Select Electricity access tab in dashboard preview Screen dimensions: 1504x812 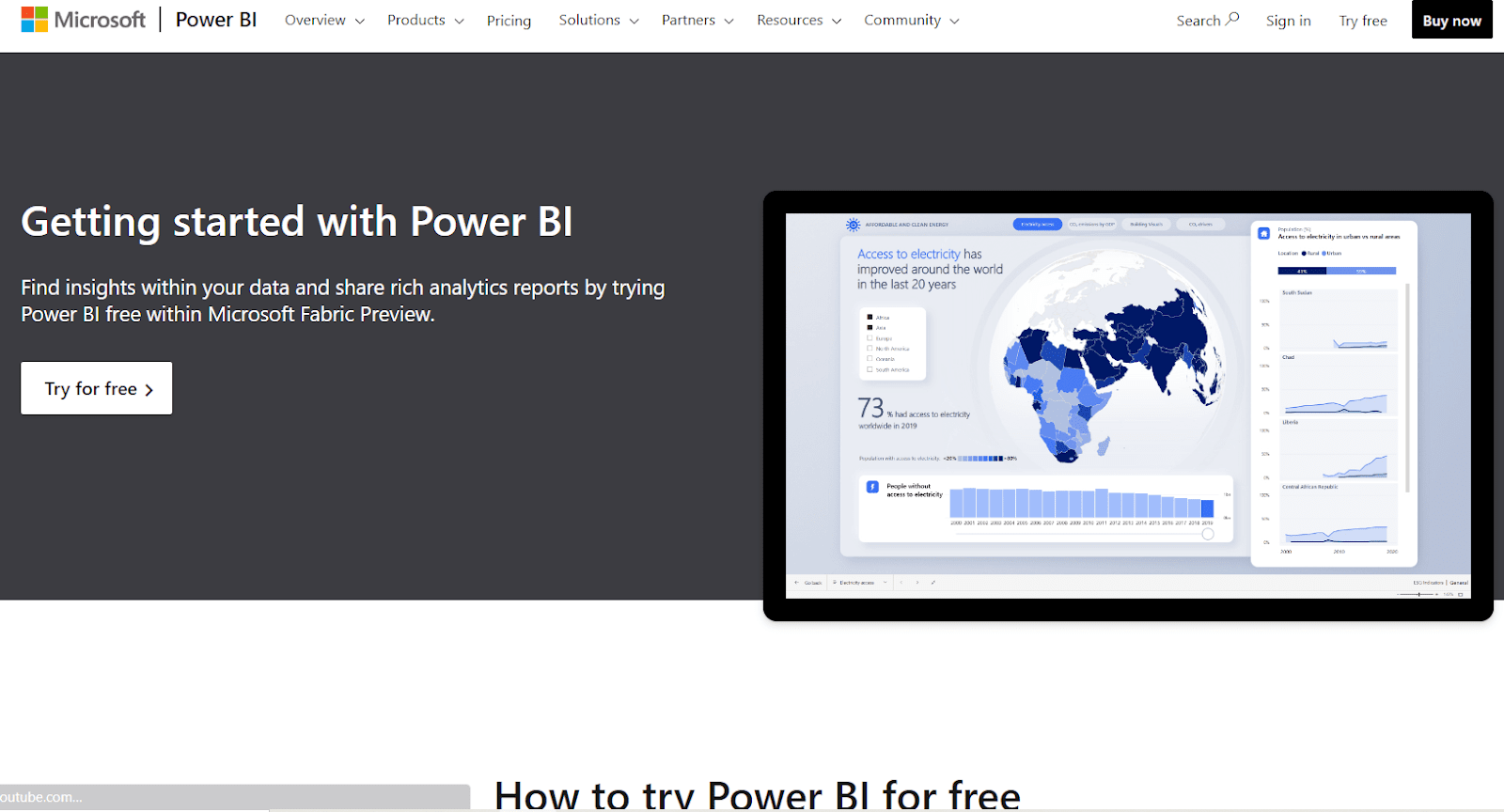[1038, 224]
